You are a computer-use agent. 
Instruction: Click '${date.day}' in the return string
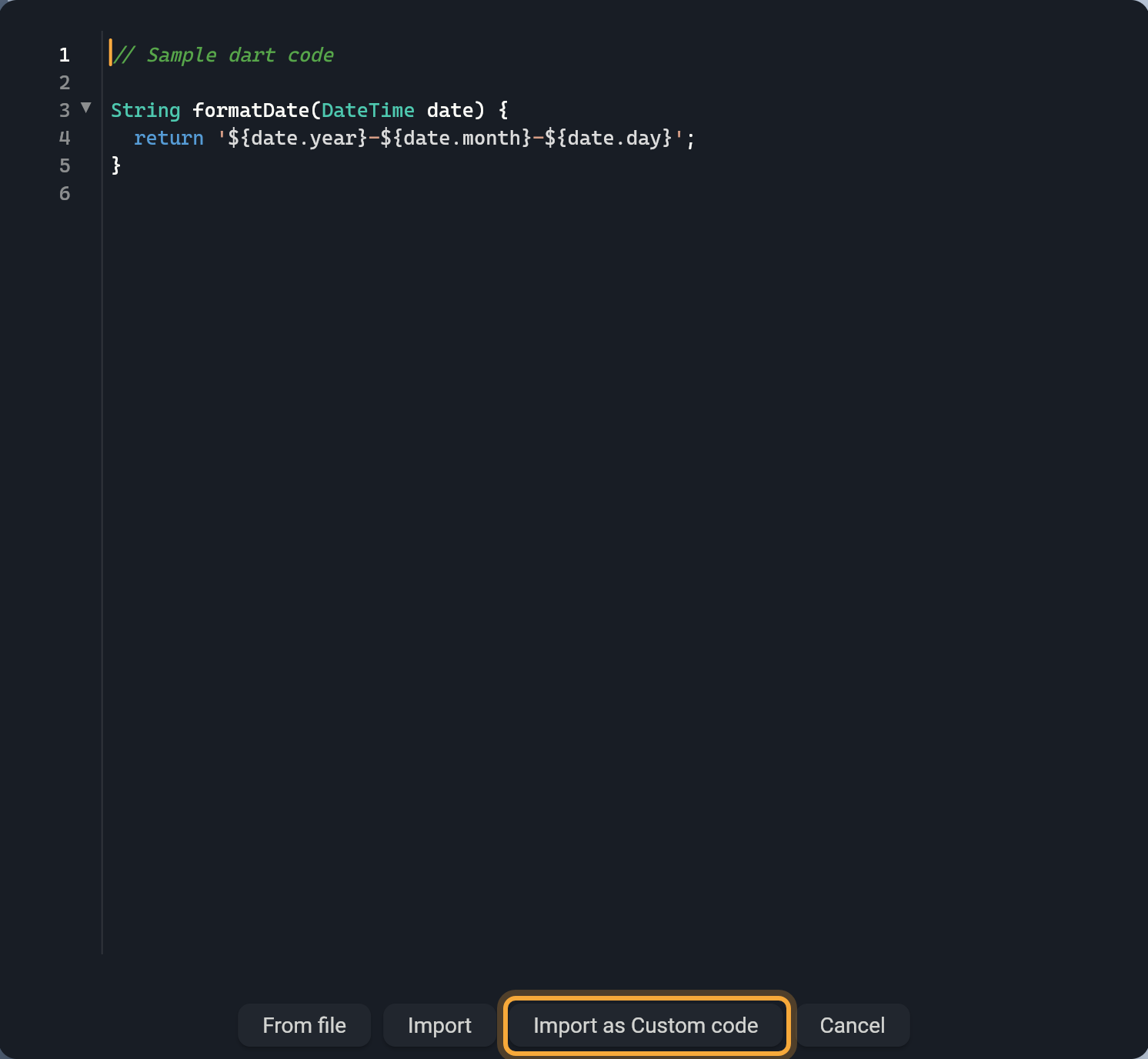point(608,138)
